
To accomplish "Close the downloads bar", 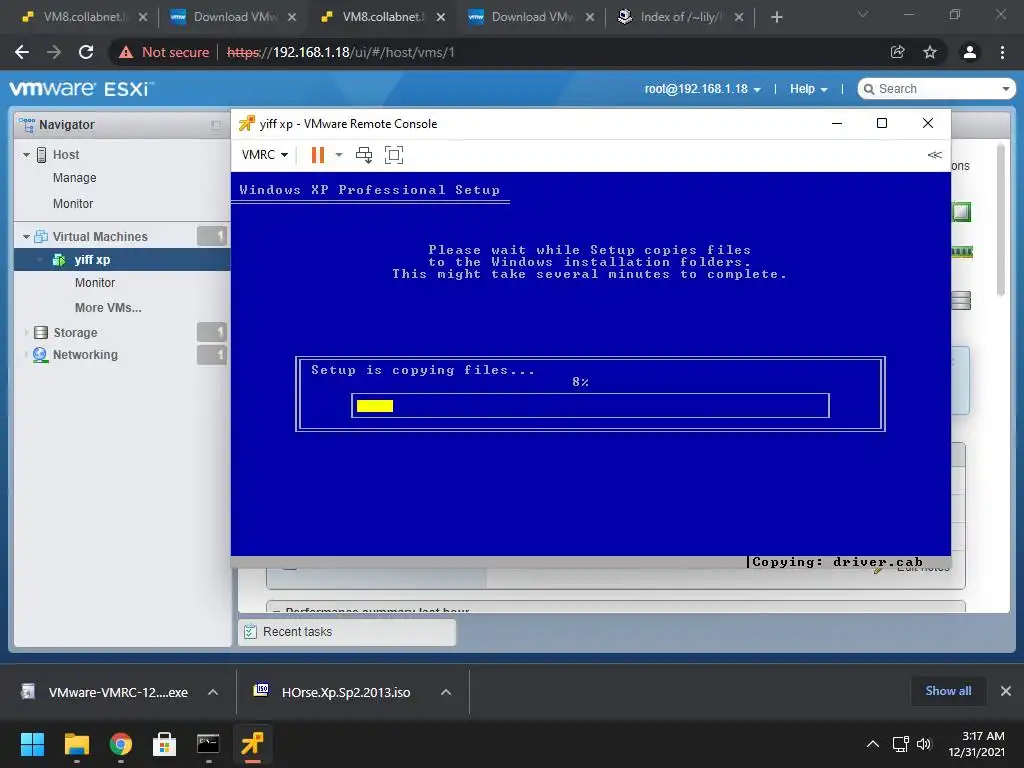I will (1006, 691).
